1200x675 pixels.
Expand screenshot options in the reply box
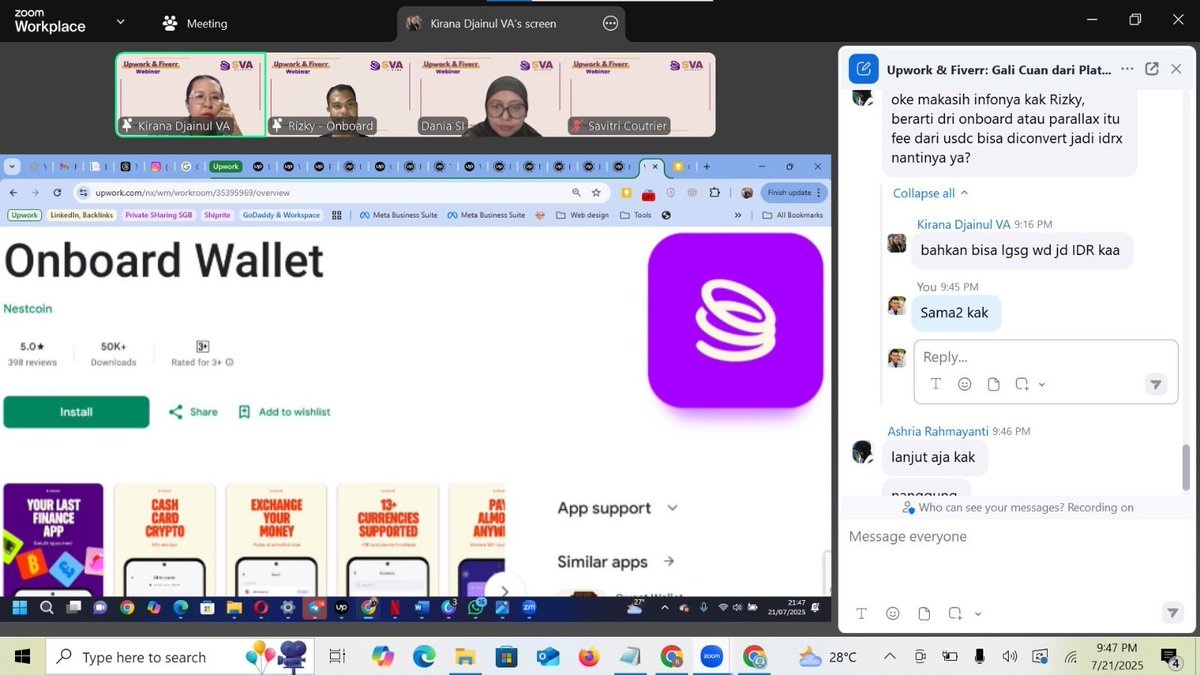point(1042,384)
